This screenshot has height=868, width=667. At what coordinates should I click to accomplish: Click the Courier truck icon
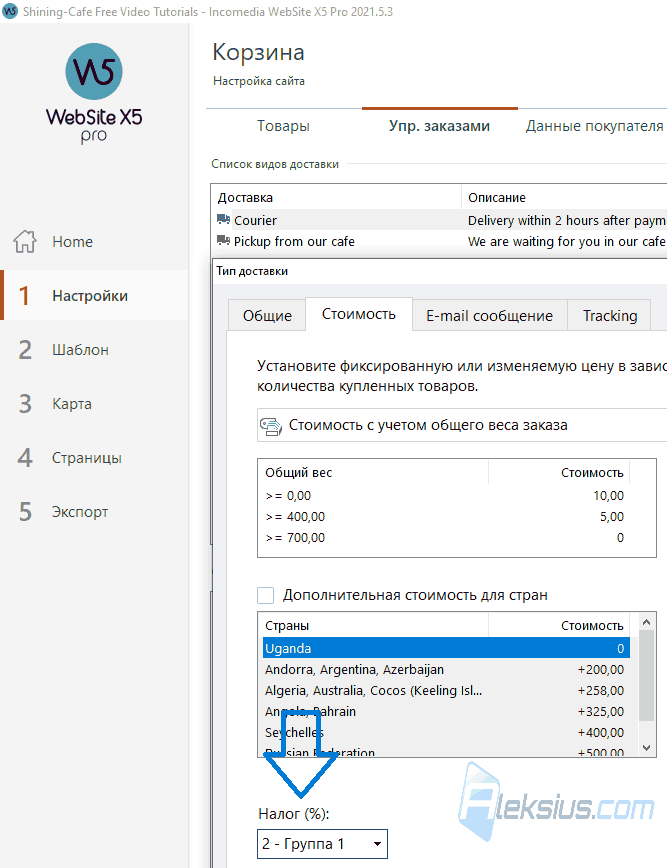pos(223,220)
